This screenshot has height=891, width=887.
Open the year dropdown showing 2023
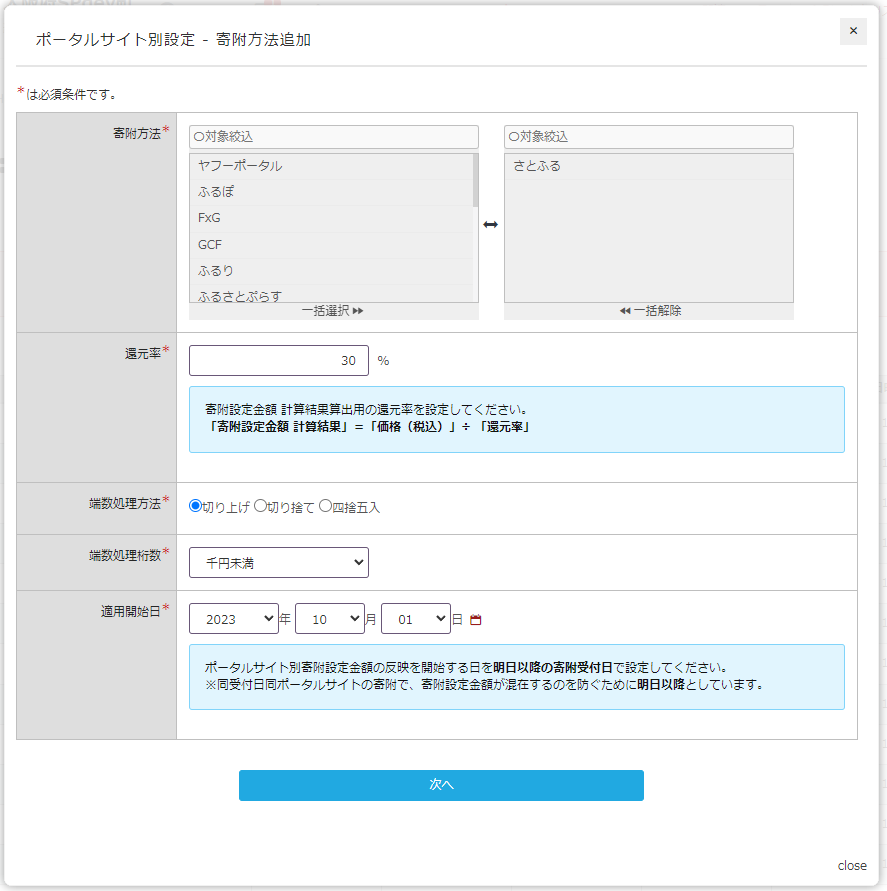click(x=233, y=619)
